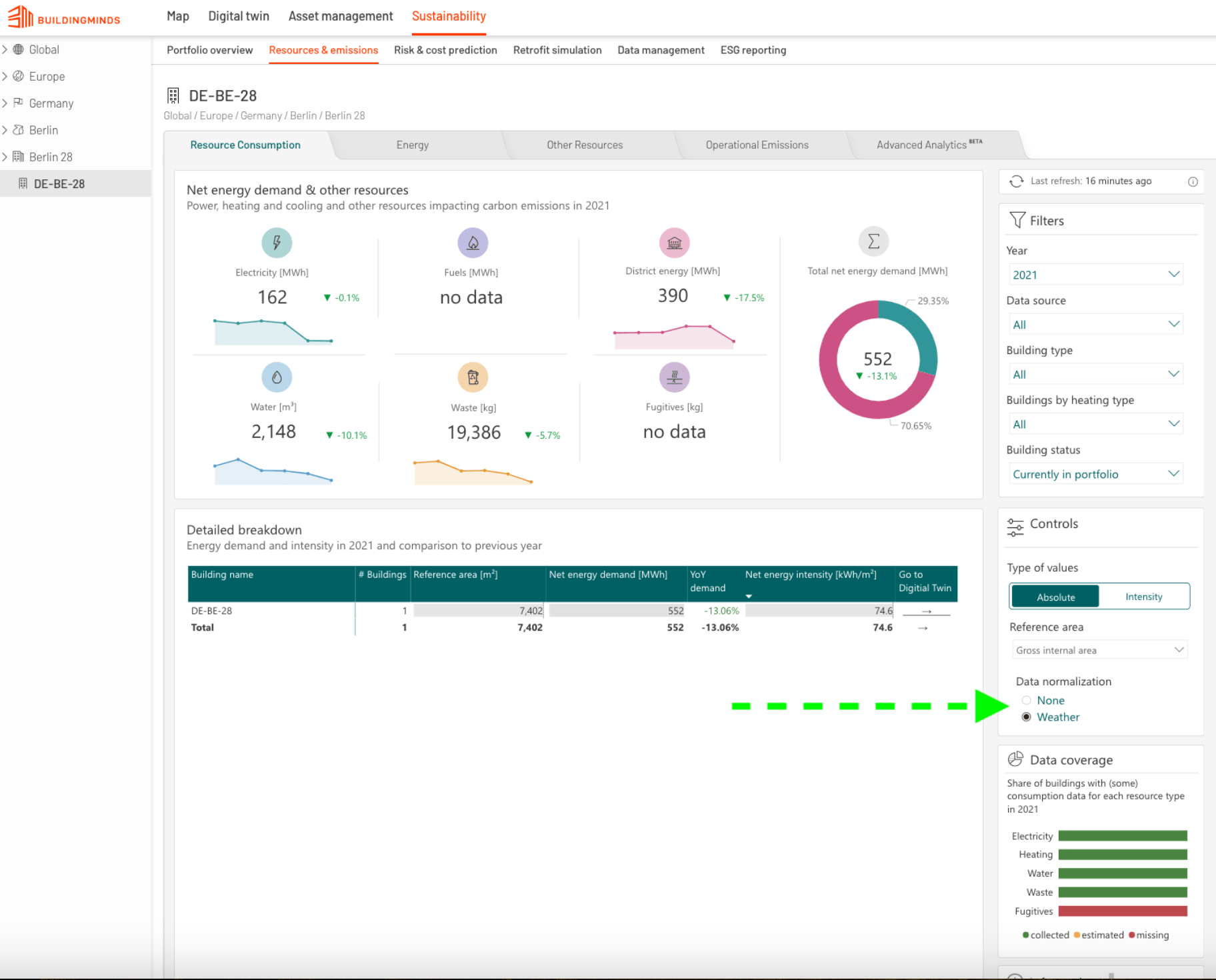1216x980 pixels.
Task: Click the refresh arrows icon
Action: [1016, 181]
